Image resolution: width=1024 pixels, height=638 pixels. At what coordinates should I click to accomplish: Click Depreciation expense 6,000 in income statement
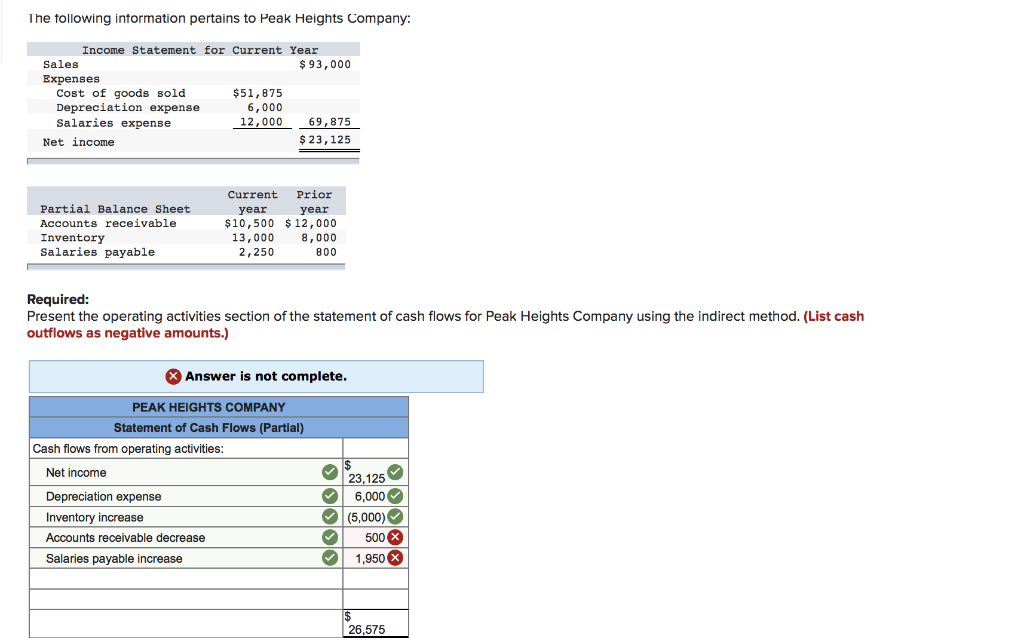pos(264,108)
